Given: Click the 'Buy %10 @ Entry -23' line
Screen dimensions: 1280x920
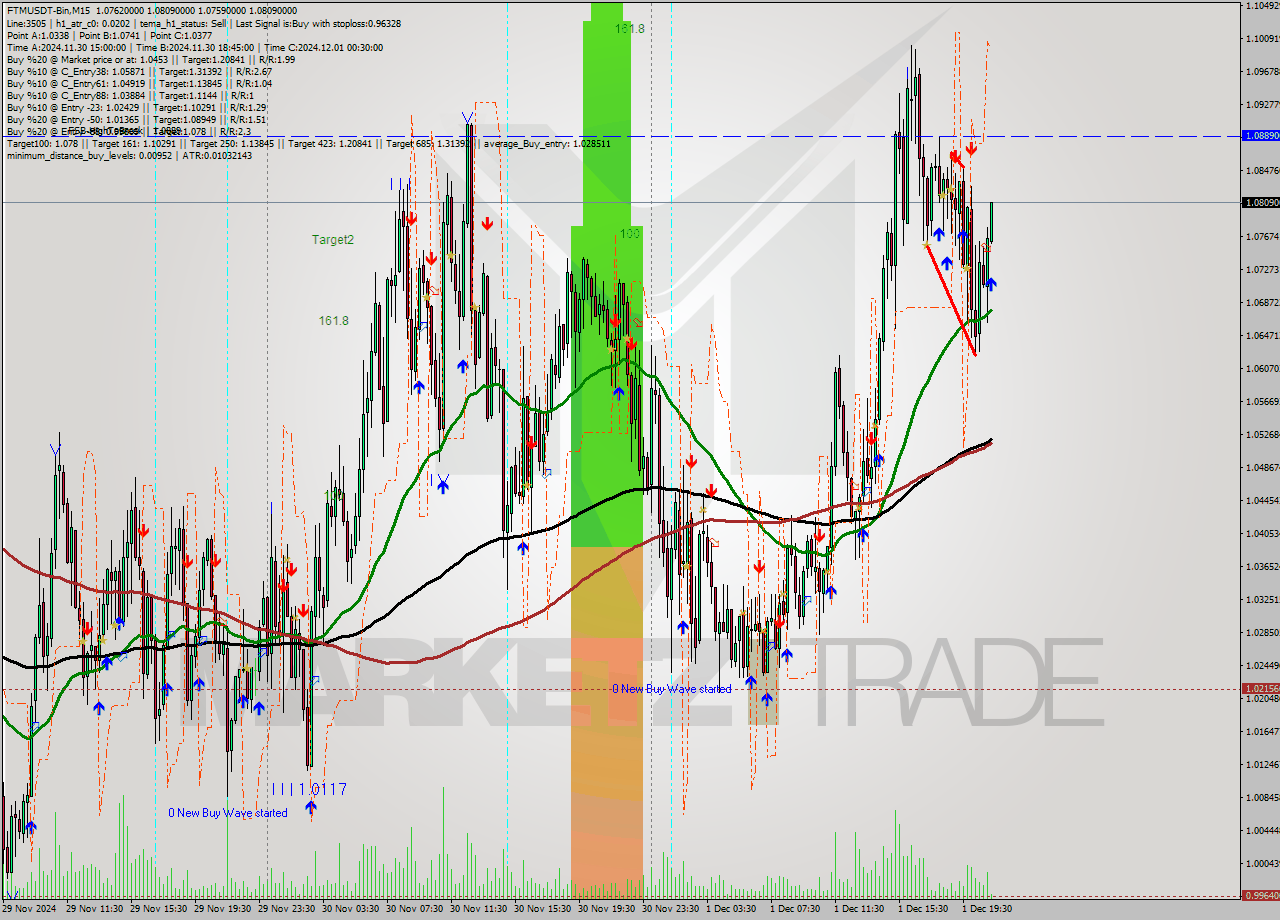Looking at the screenshot, I should (136, 107).
